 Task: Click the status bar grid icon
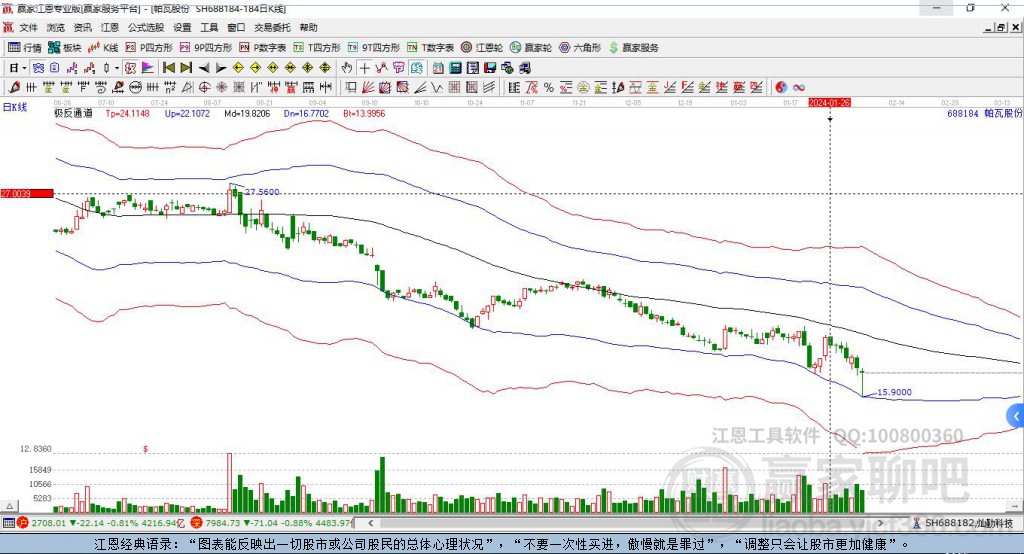pos(8,523)
